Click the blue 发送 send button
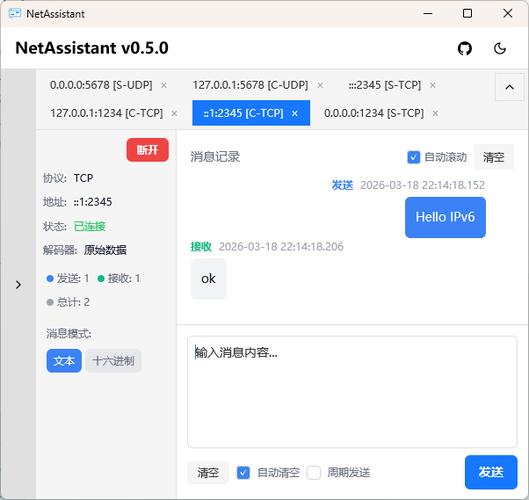Viewport: 529px width, 500px height. [x=491, y=472]
